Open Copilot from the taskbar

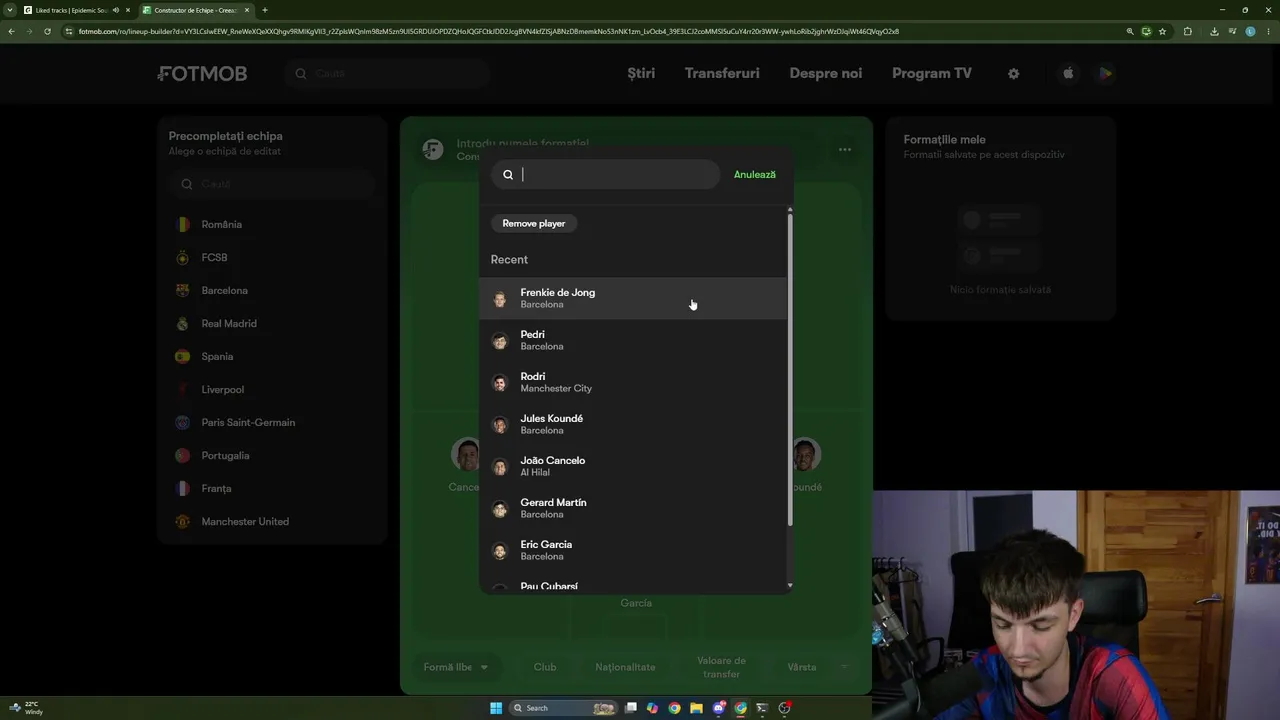[x=653, y=708]
